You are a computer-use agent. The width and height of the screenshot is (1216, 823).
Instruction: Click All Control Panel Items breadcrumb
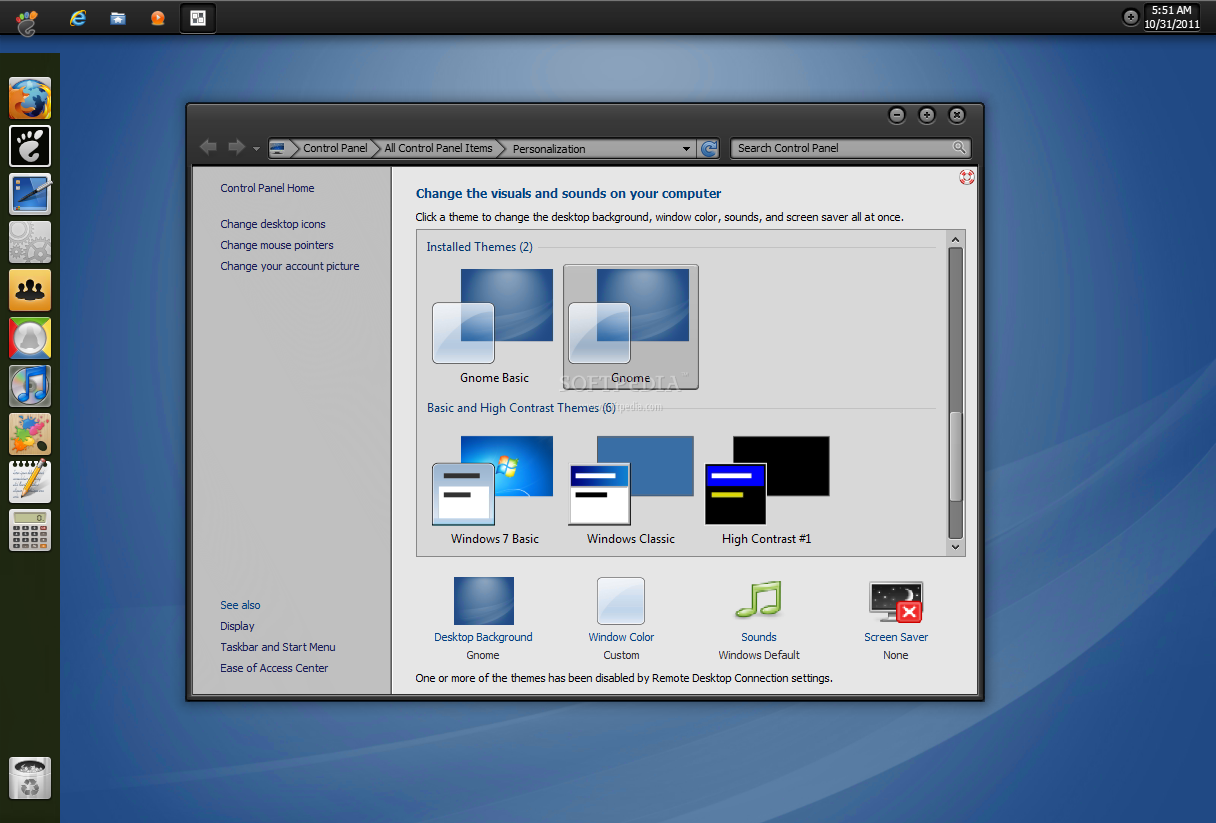[438, 148]
